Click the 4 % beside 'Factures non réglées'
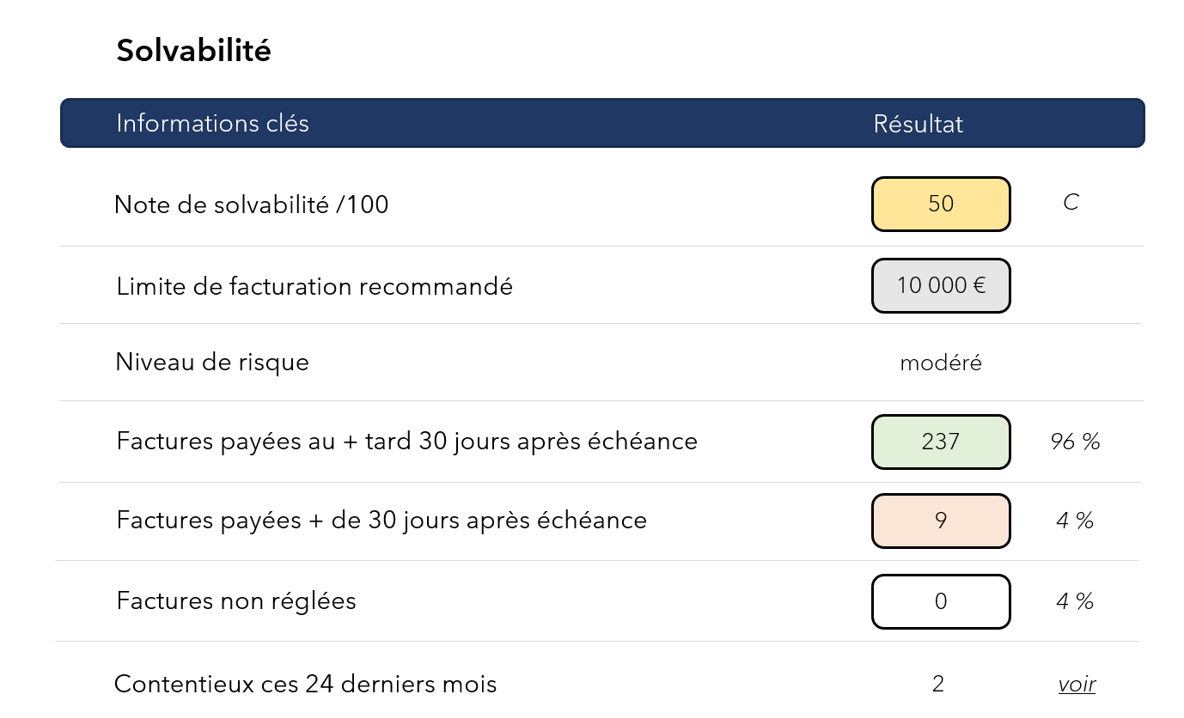 [x=1075, y=602]
